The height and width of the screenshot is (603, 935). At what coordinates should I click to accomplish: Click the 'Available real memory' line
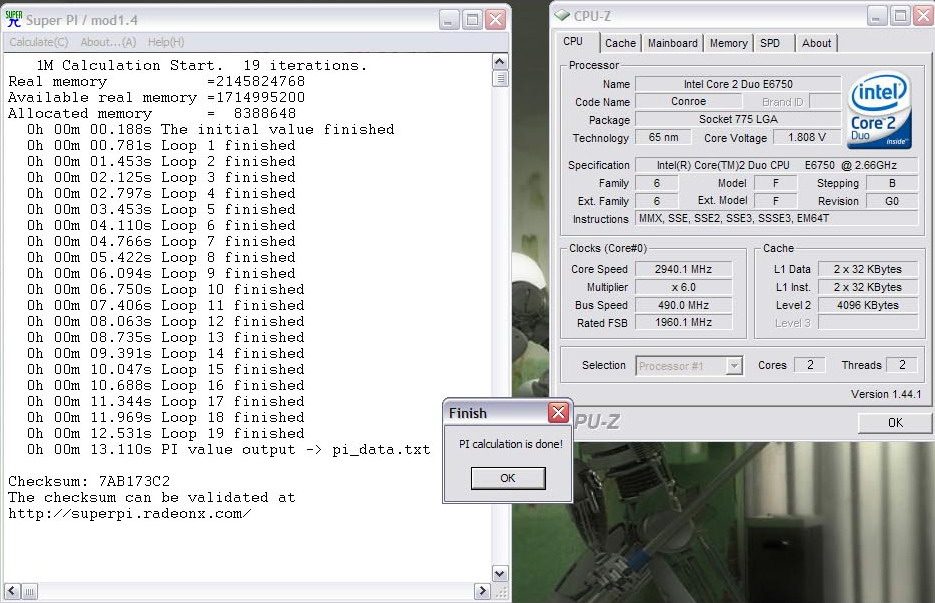[x=156, y=98]
